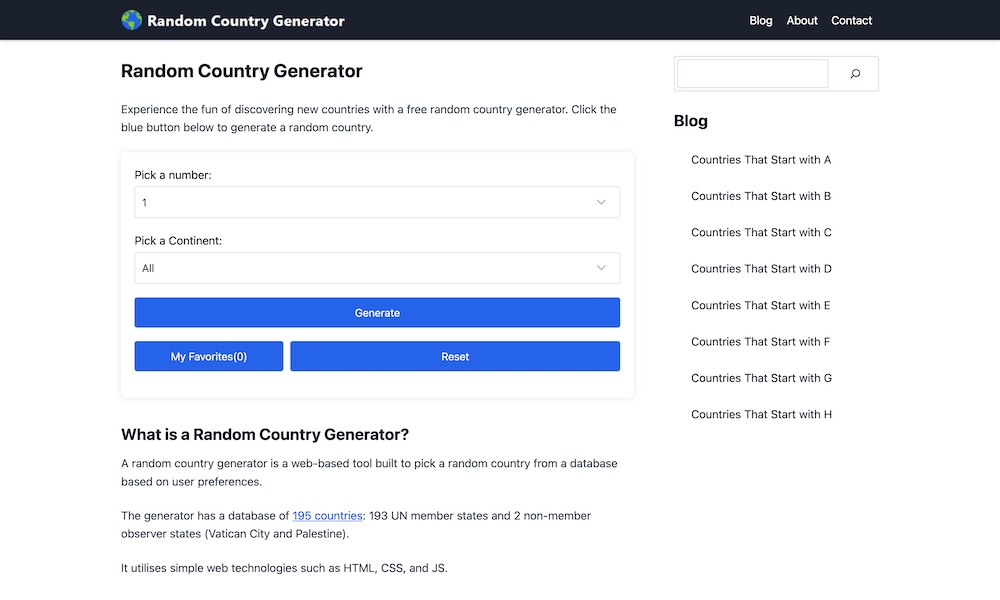Open the About page
The image size is (1000, 600).
point(801,20)
